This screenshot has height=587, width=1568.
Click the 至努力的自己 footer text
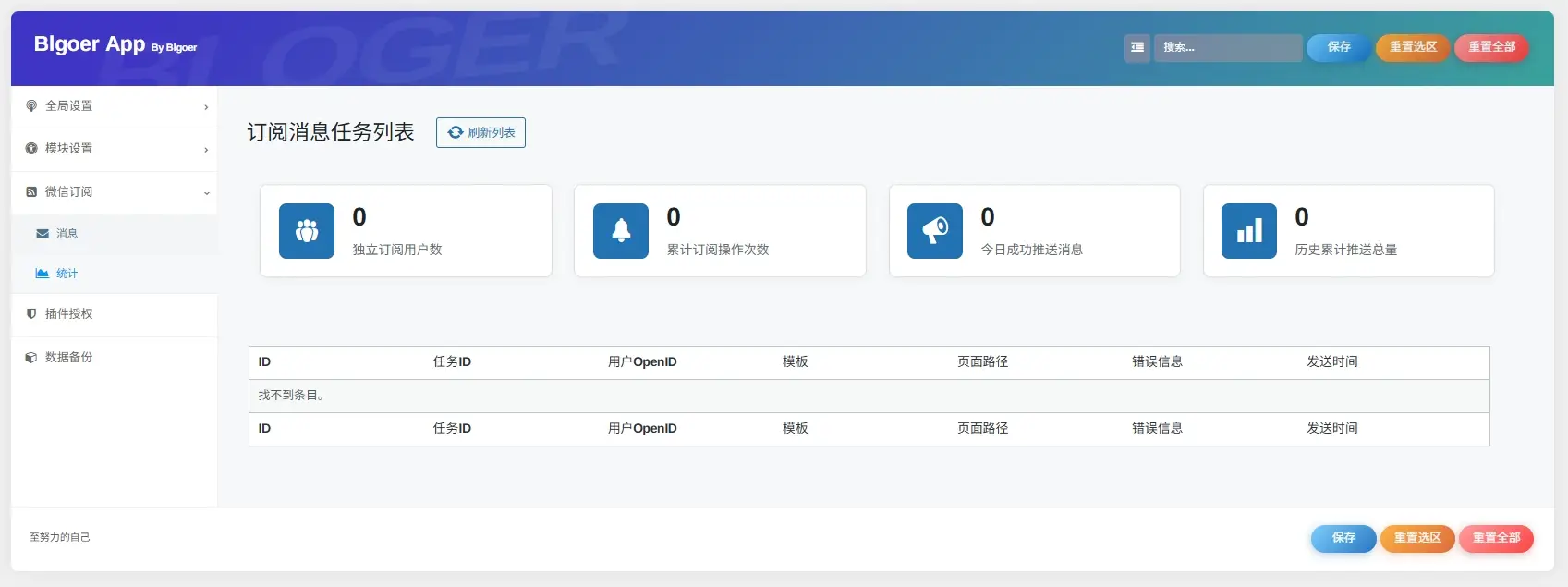(x=60, y=537)
